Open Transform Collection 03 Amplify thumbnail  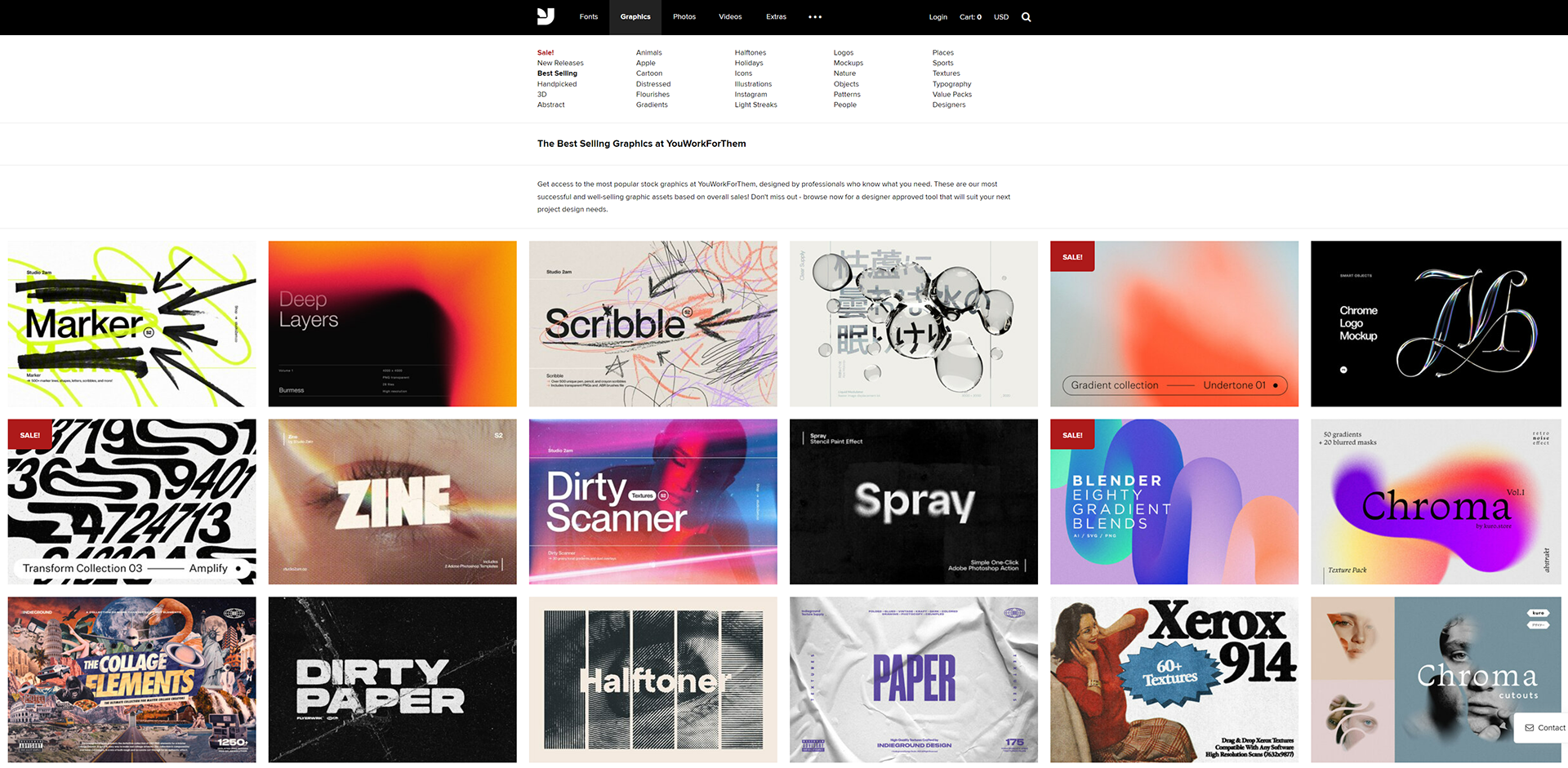(x=131, y=502)
